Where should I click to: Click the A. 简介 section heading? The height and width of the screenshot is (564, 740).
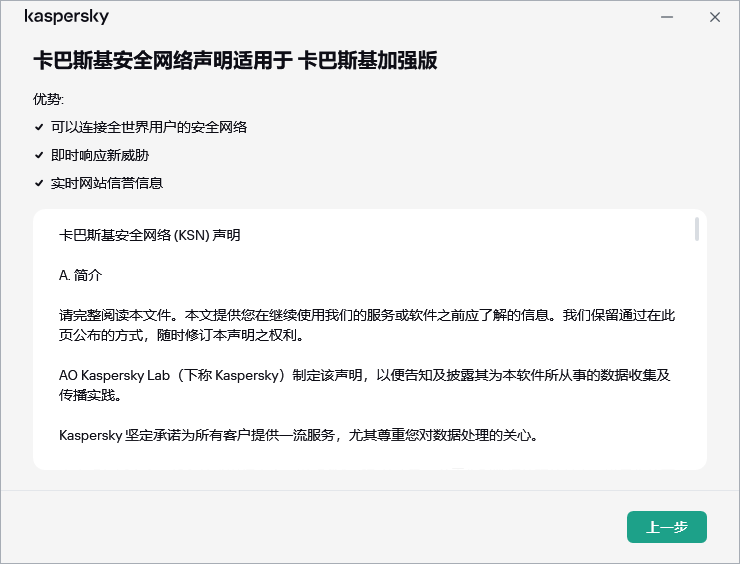coord(80,274)
